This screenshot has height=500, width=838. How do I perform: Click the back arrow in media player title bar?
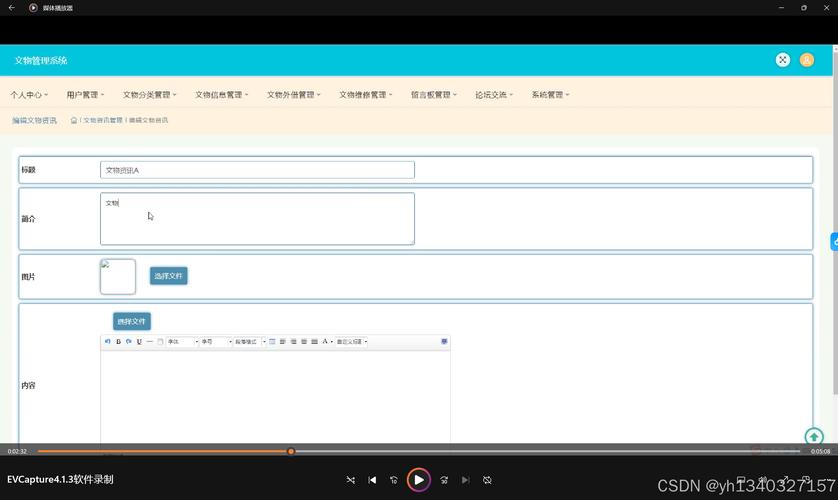pos(11,8)
